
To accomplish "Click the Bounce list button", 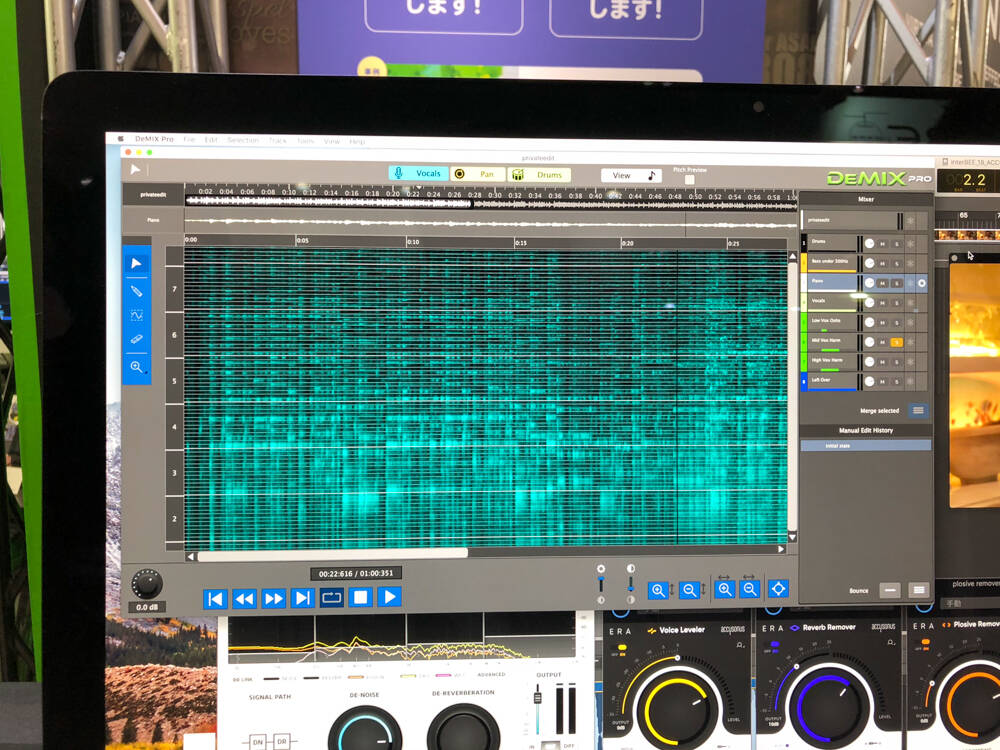I will tap(918, 590).
